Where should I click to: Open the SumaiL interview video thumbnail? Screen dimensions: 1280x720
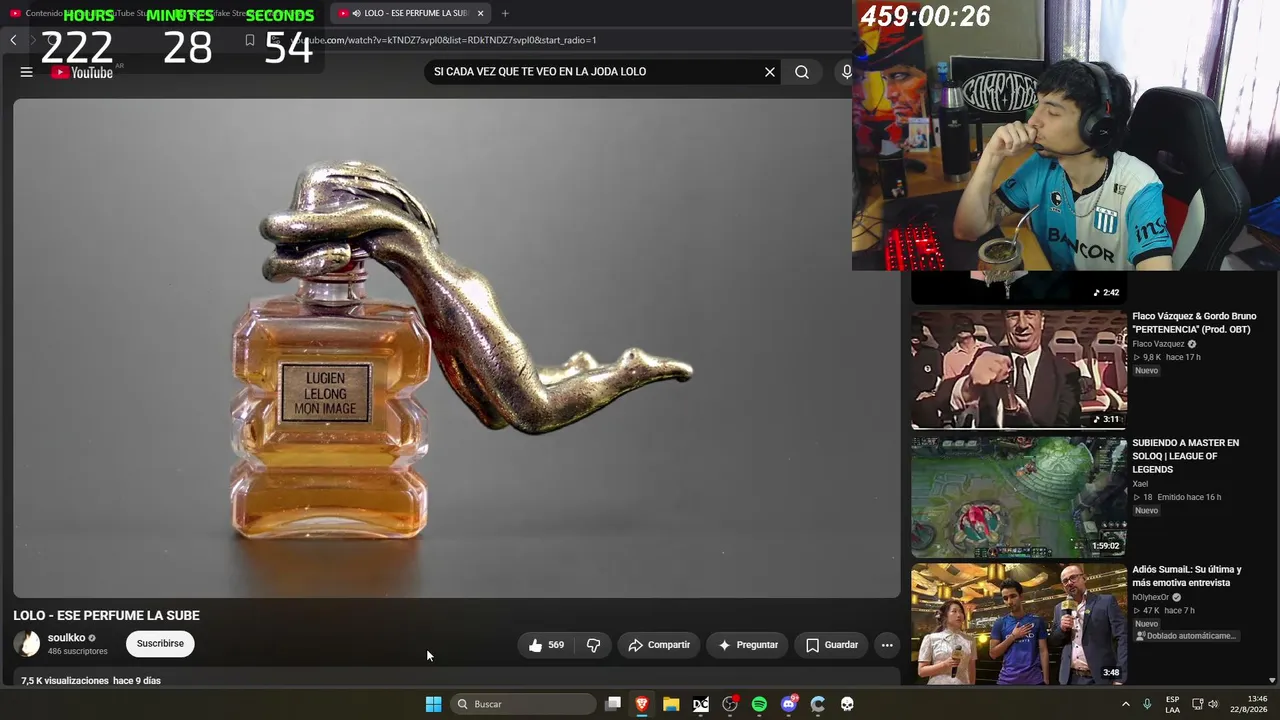(1019, 624)
